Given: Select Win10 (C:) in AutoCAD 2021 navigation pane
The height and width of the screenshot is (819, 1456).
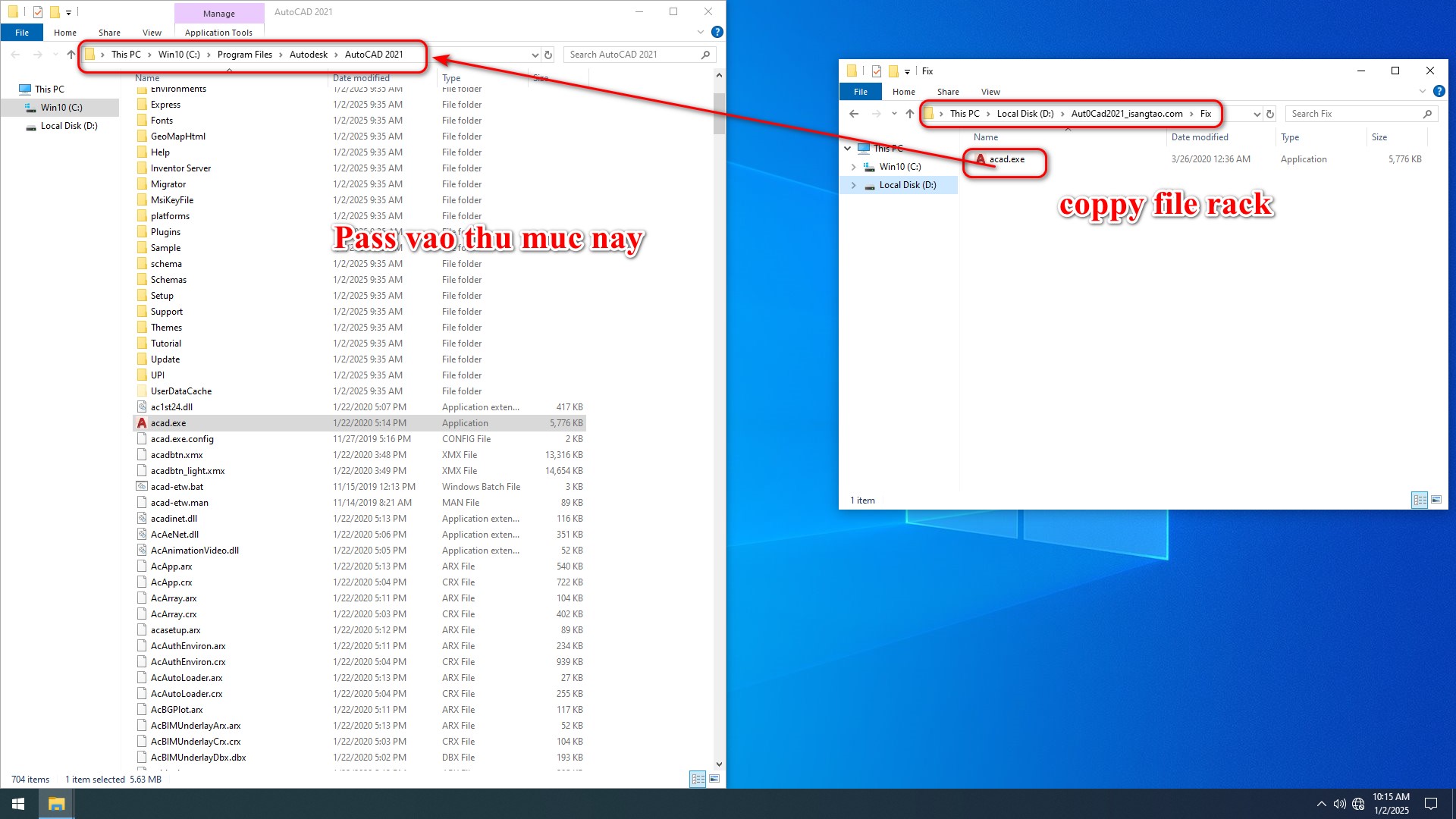Looking at the screenshot, I should tap(61, 108).
